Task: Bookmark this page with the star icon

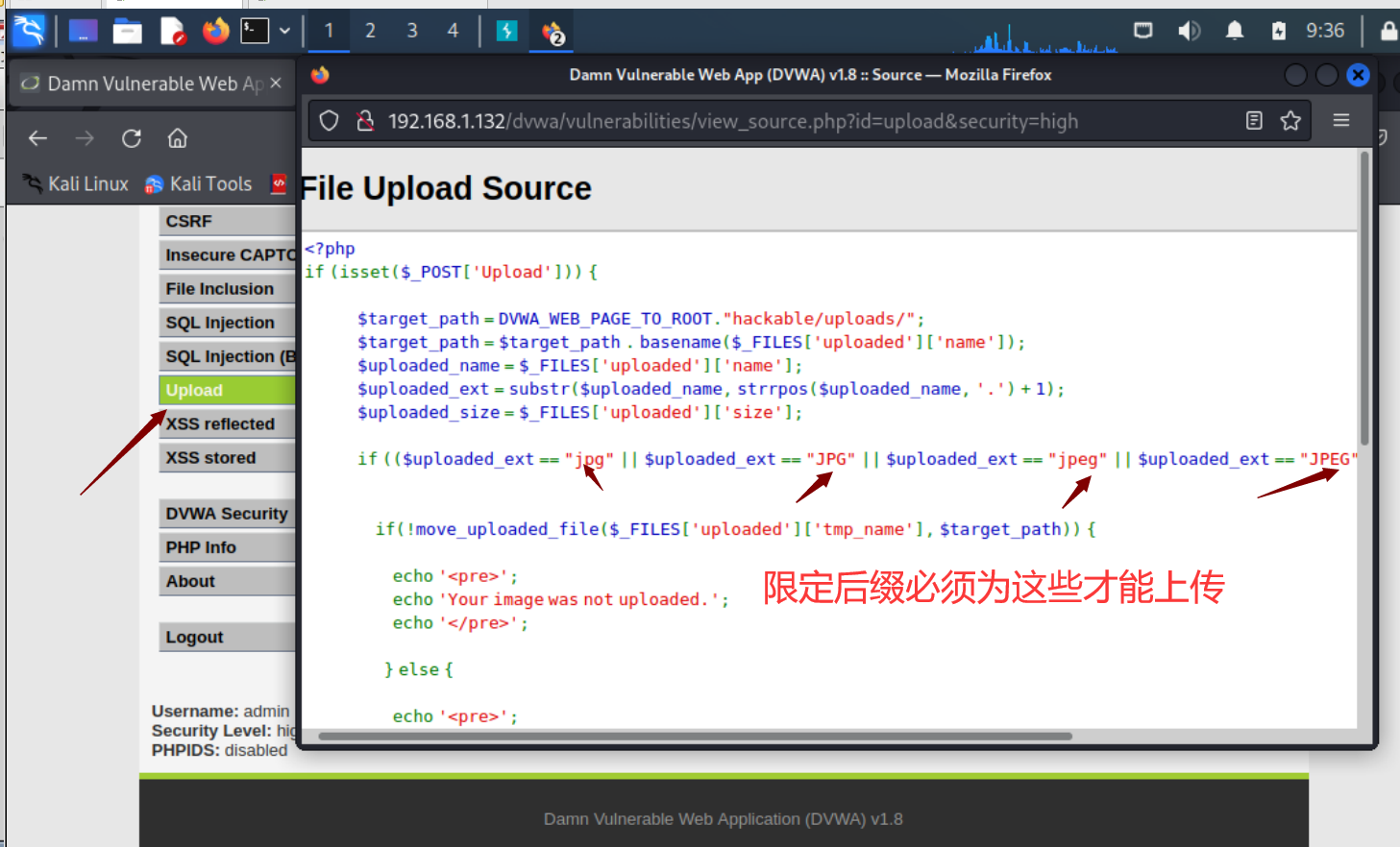Action: 1290,121
